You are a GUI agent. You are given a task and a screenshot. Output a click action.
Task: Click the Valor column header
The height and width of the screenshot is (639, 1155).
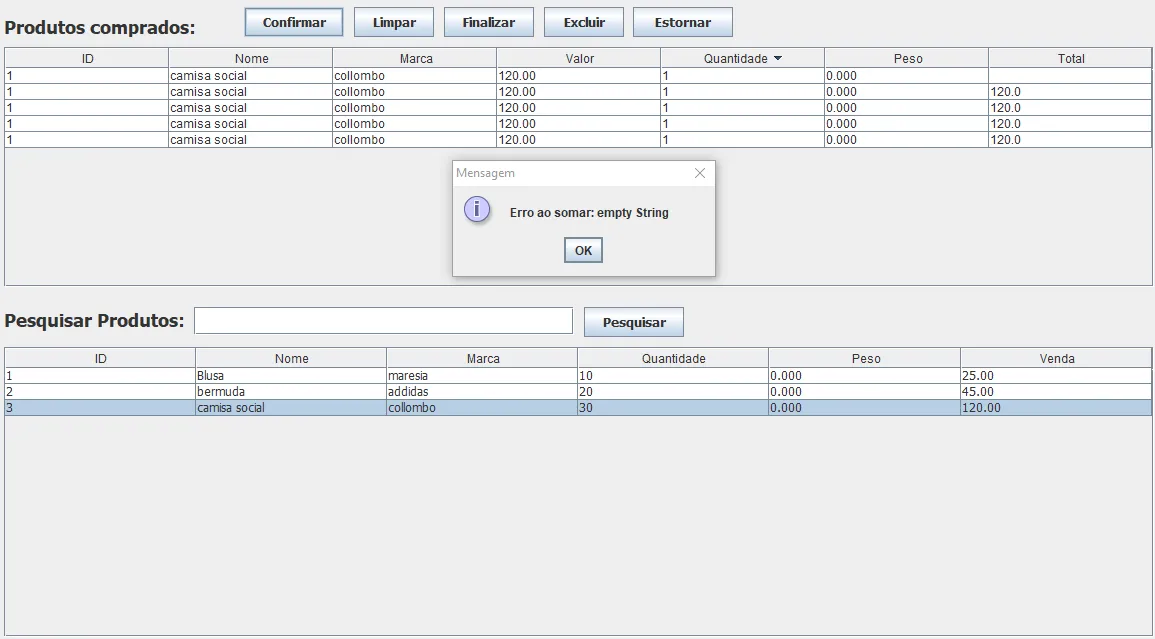pos(579,59)
